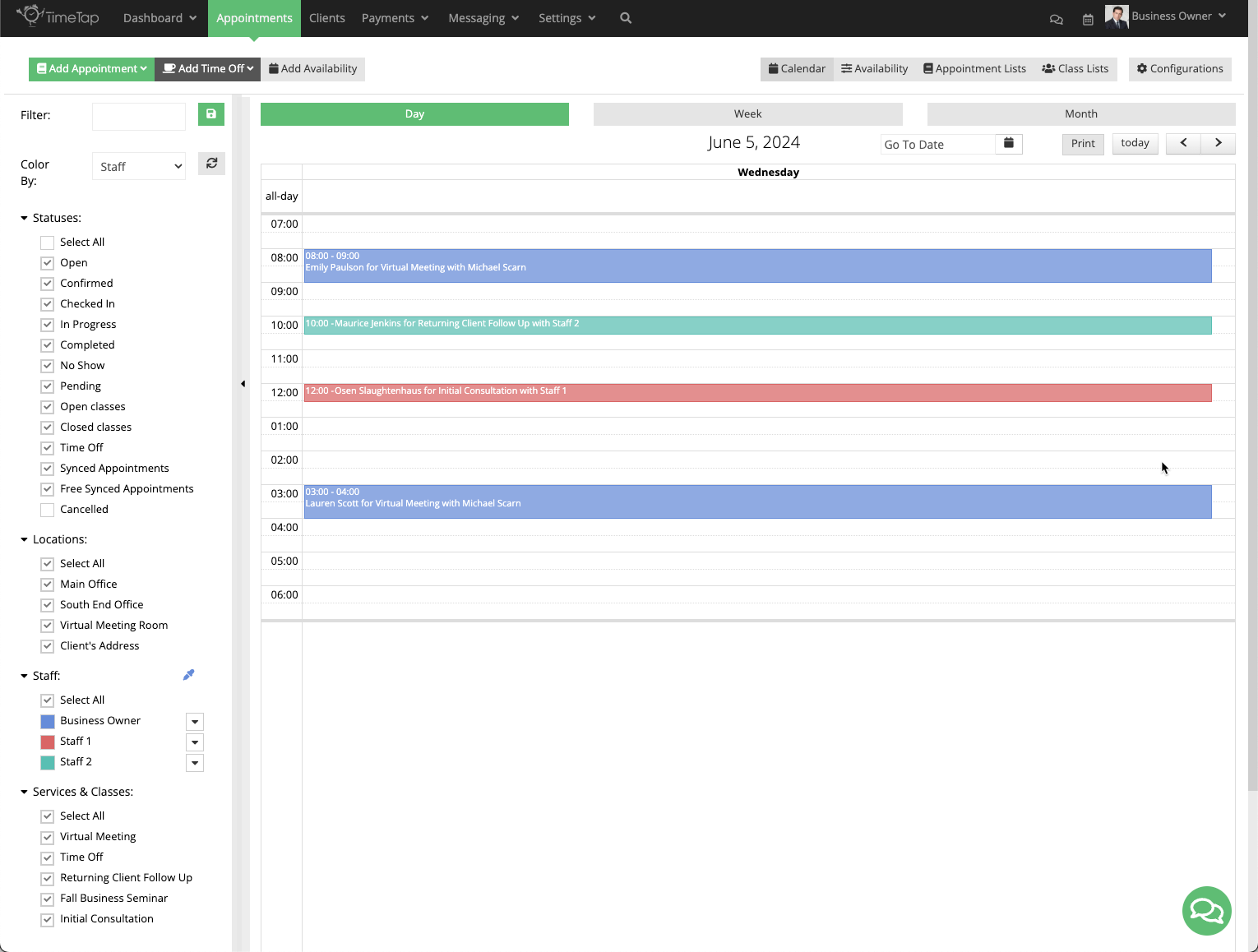
Task: Open the Go To Date calendar picker
Action: coord(1009,143)
